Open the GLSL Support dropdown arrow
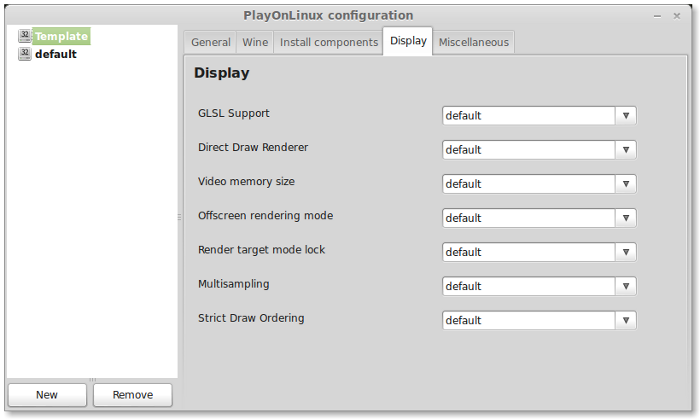Screen dimensions: 700x419 [x=626, y=116]
